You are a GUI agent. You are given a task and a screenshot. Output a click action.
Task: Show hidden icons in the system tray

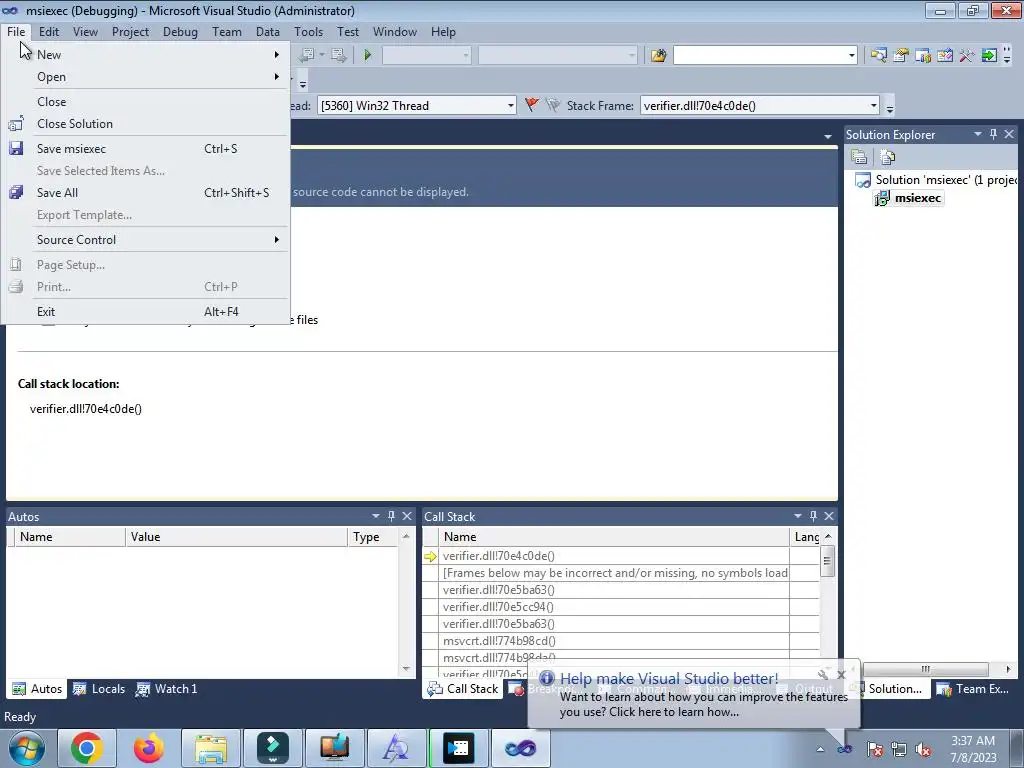[x=820, y=749]
